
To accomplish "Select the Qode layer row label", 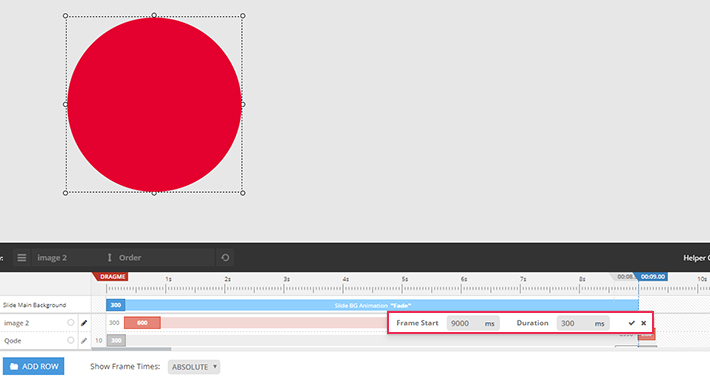I will point(13,341).
